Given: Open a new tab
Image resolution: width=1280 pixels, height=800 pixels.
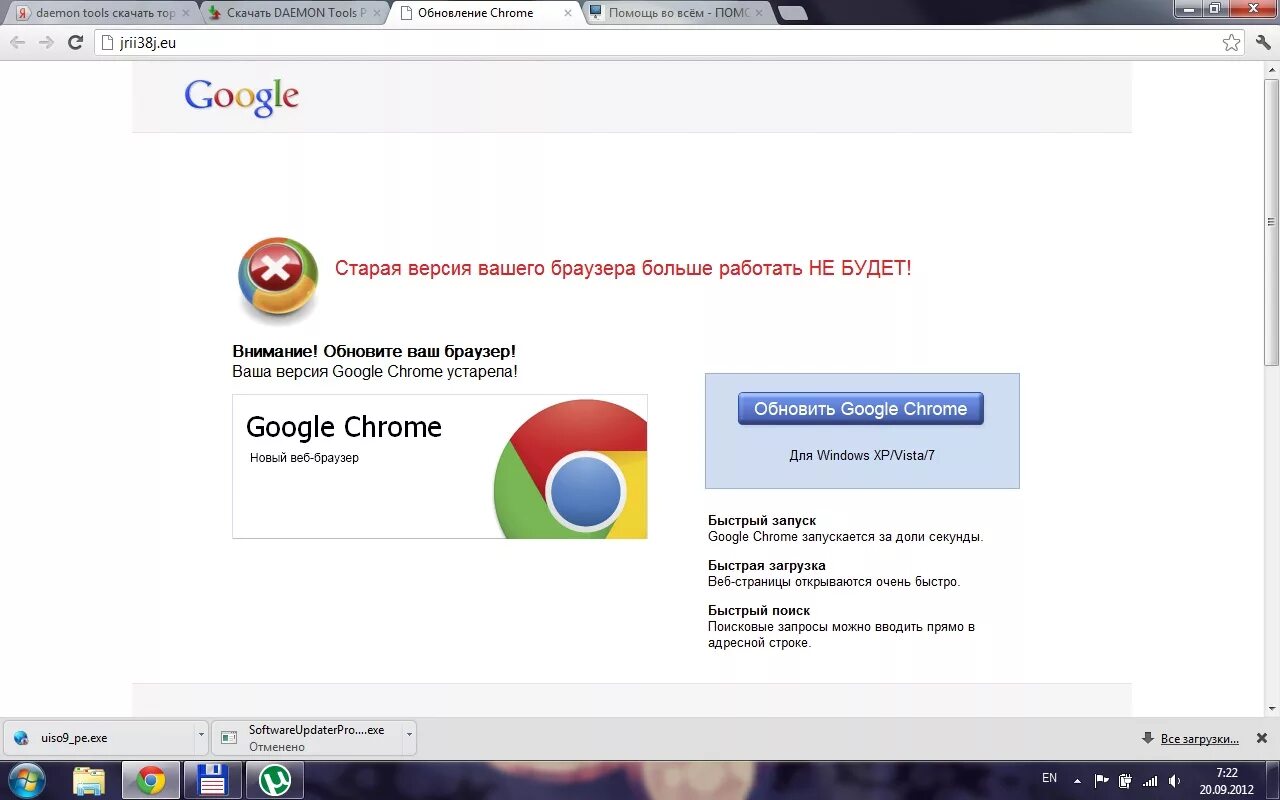Looking at the screenshot, I should point(792,13).
